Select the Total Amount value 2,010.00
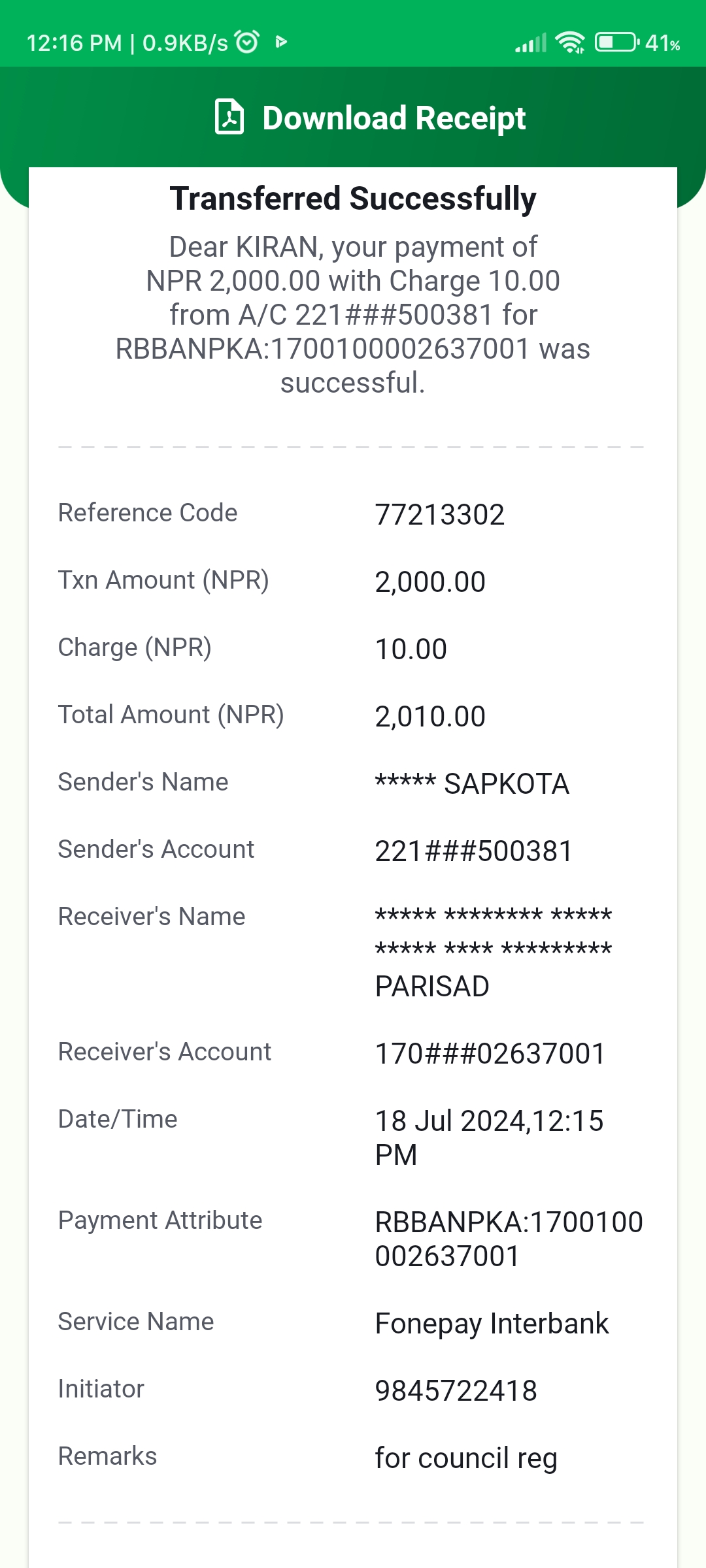The height and width of the screenshot is (1568, 706). [430, 717]
